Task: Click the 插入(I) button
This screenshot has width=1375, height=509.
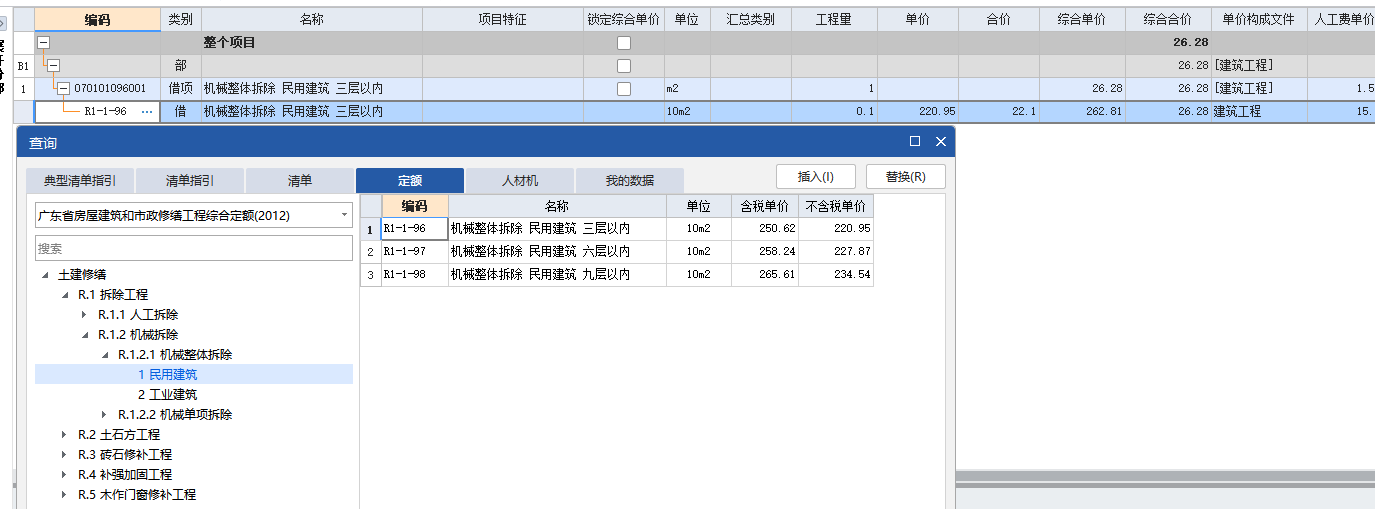Action: 815,177
